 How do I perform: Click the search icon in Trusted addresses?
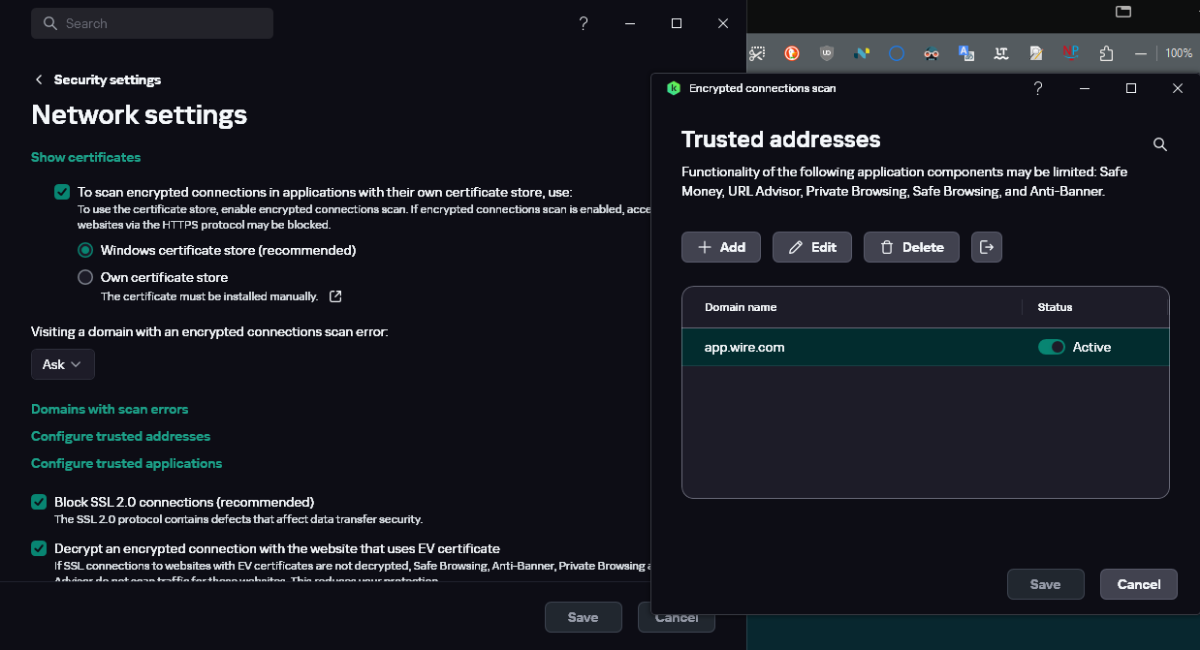coord(1160,144)
